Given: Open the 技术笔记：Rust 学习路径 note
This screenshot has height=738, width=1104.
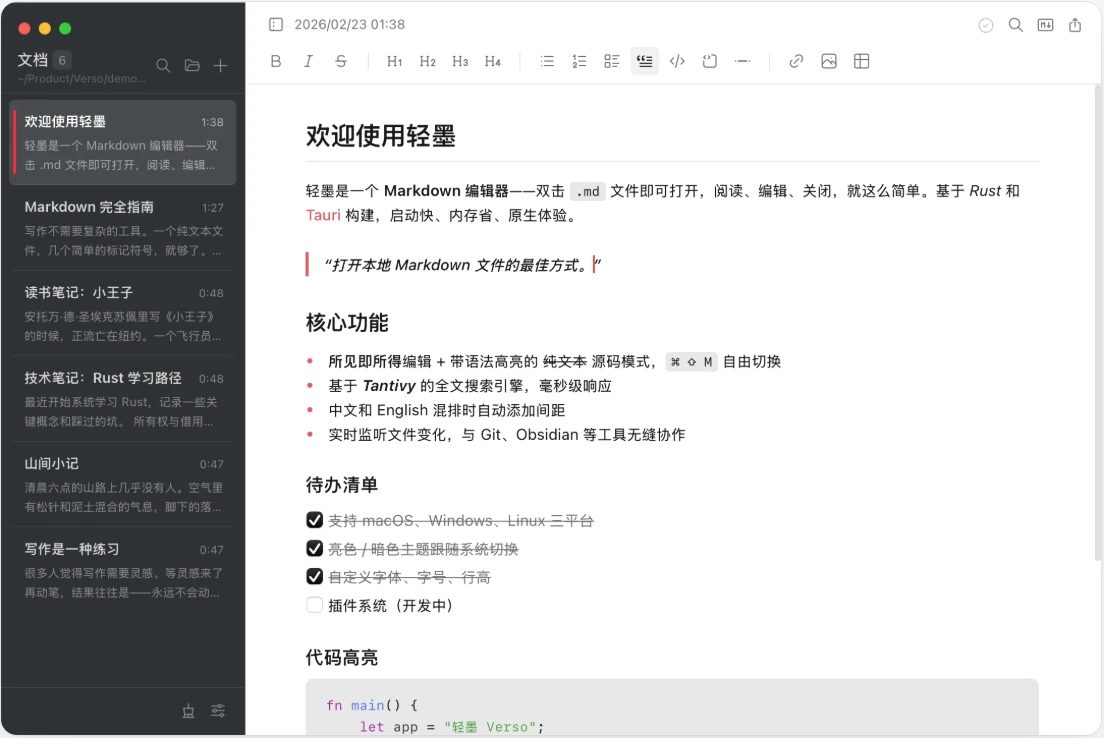Looking at the screenshot, I should (123, 399).
